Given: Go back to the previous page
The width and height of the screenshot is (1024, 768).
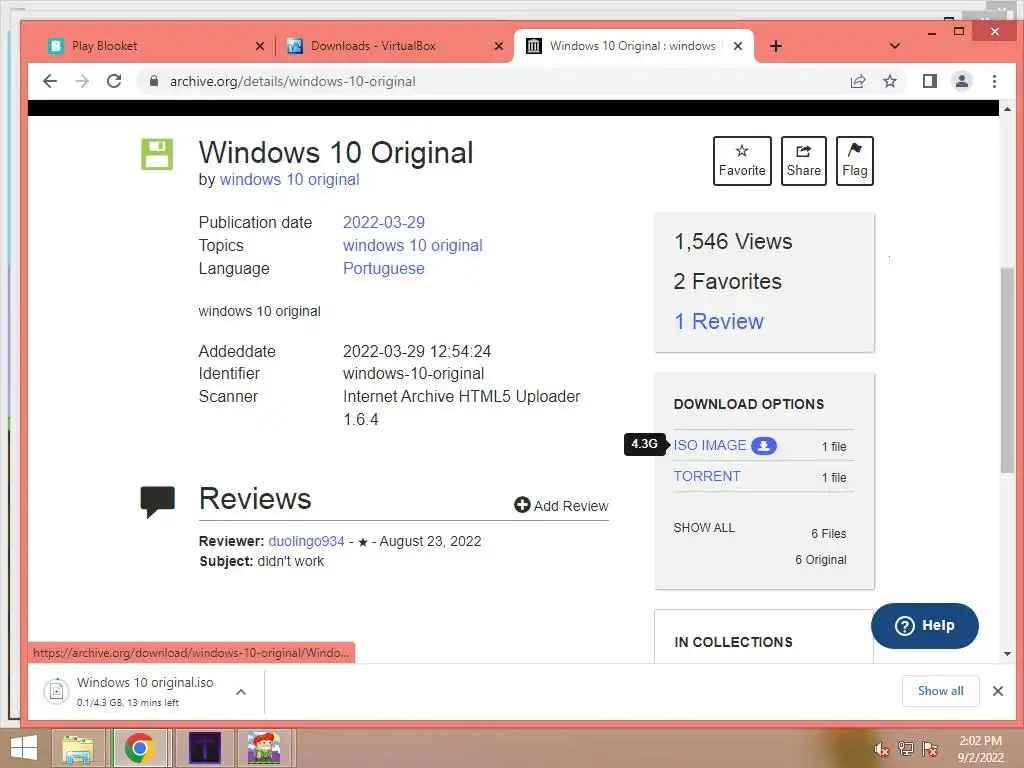Looking at the screenshot, I should pos(50,81).
